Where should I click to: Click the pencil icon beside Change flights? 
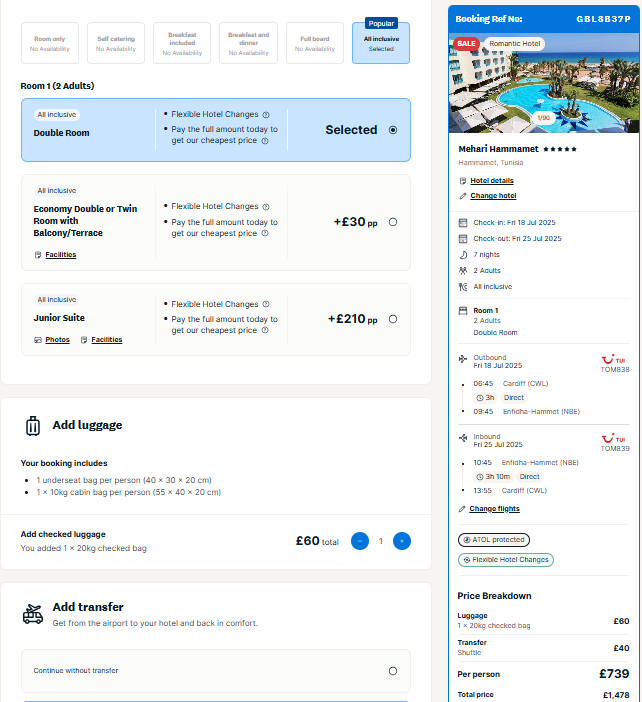(462, 509)
